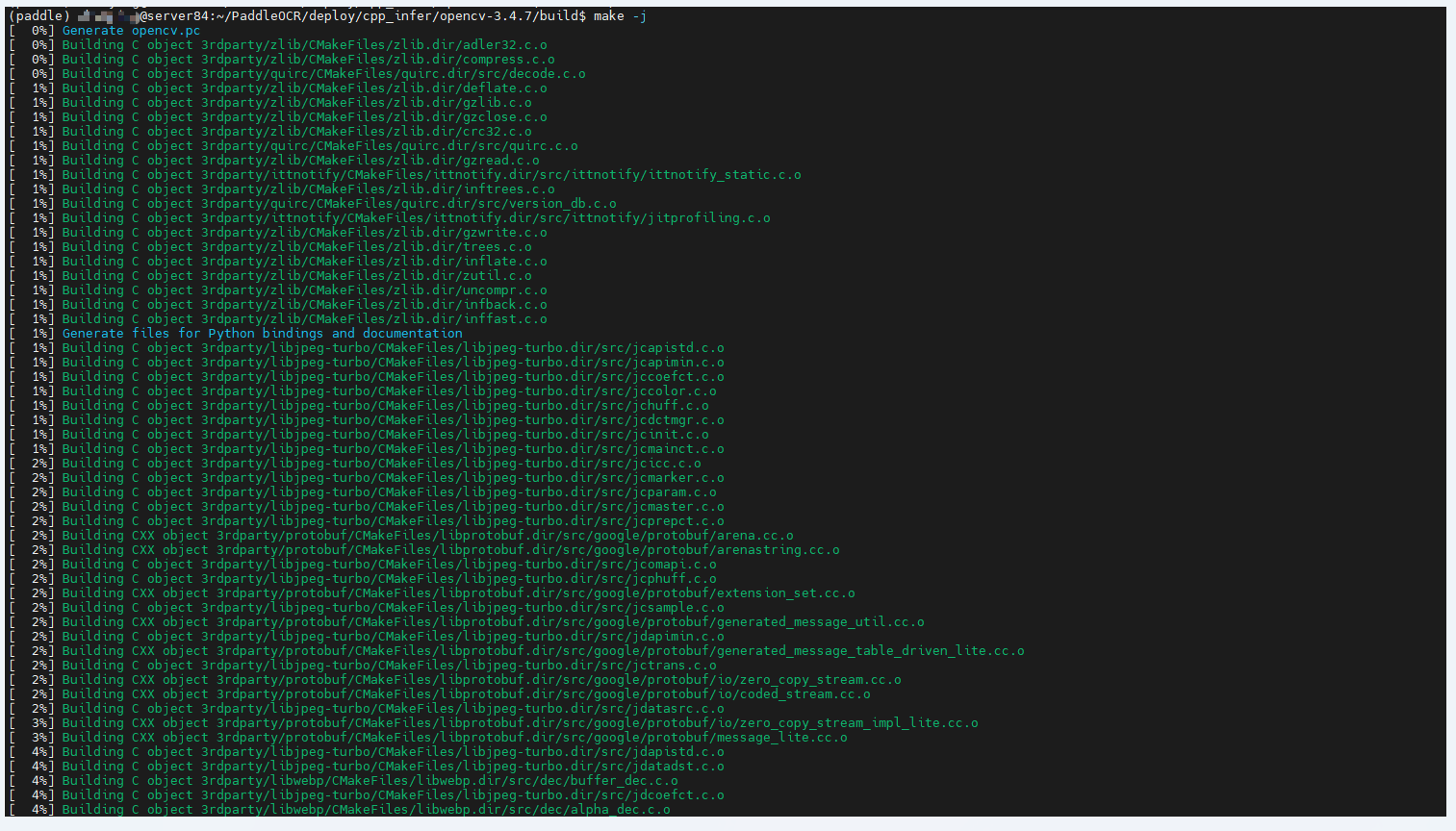
Task: Select the jcicc.c.o build line
Action: tap(355, 464)
